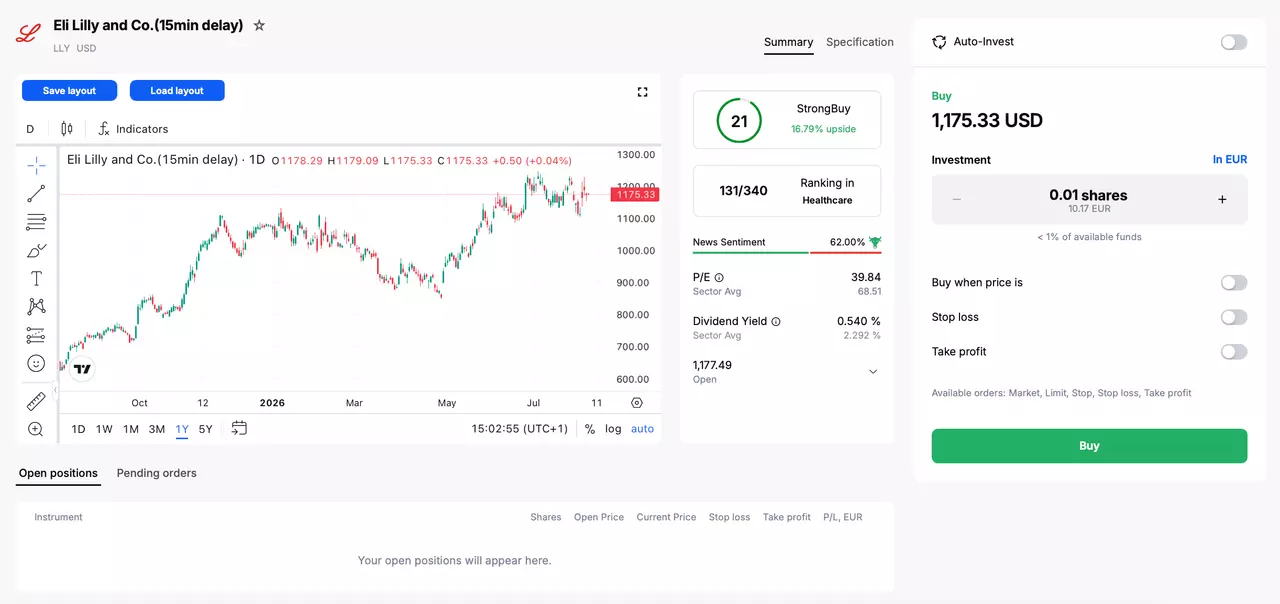This screenshot has width=1280, height=604.
Task: Set chart range to 5Y
Action: 206,429
